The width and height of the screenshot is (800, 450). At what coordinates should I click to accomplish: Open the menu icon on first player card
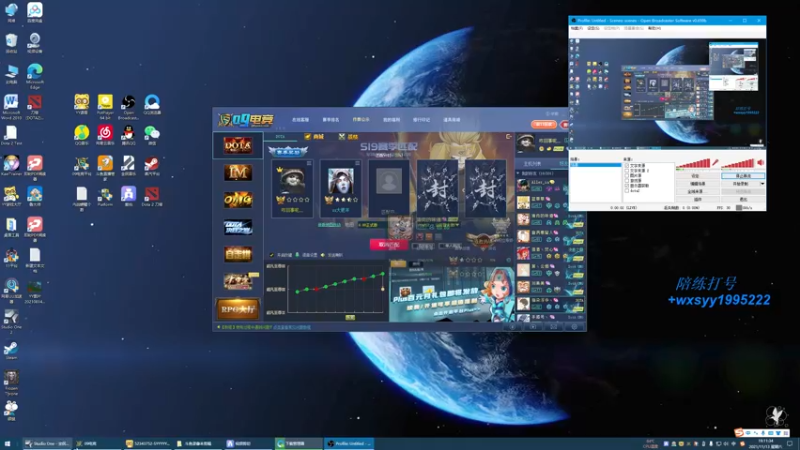point(309,163)
